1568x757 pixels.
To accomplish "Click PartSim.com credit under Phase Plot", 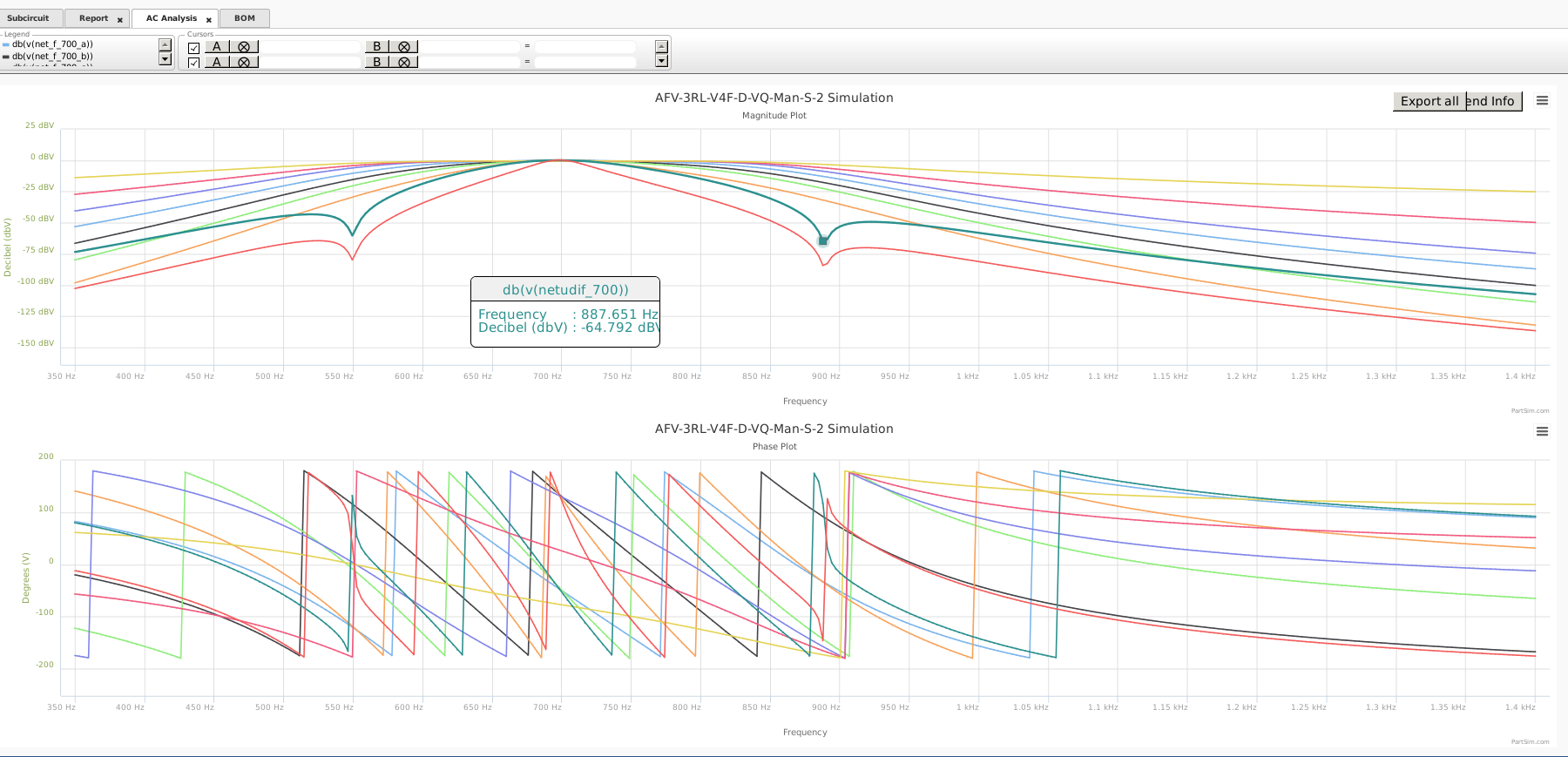I will (x=1530, y=742).
